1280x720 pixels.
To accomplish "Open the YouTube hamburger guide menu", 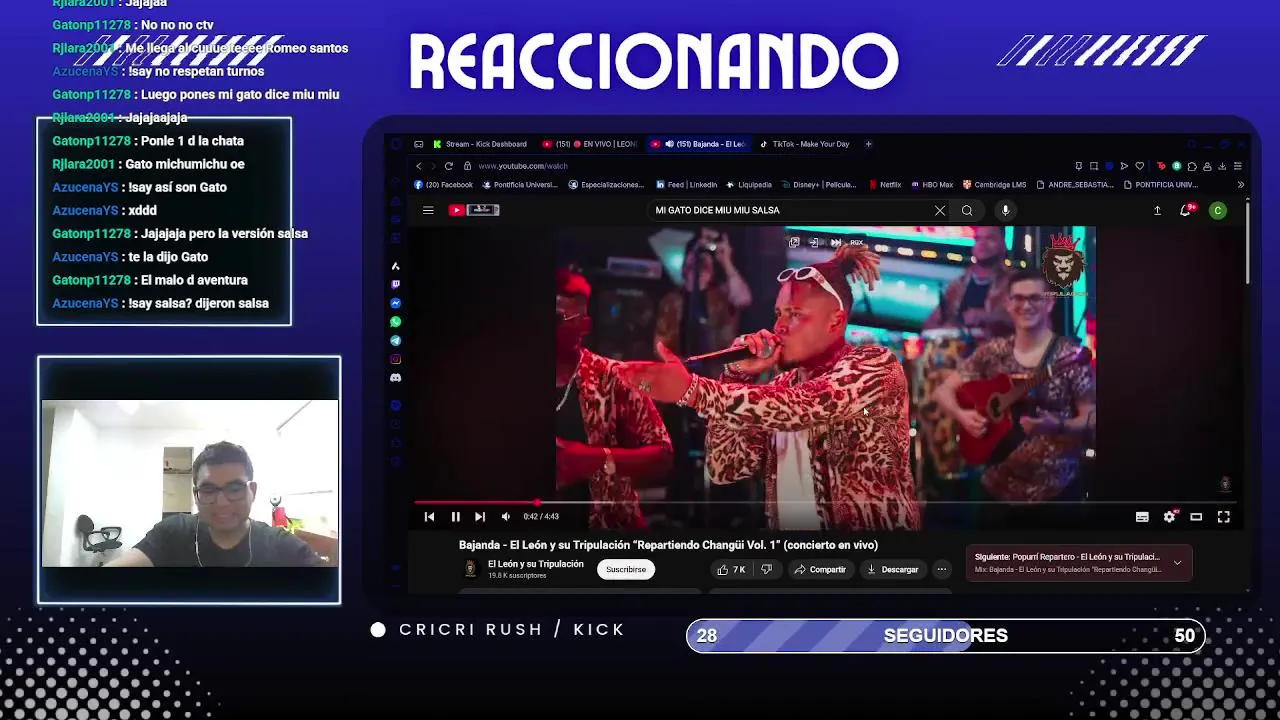I will pyautogui.click(x=428, y=210).
